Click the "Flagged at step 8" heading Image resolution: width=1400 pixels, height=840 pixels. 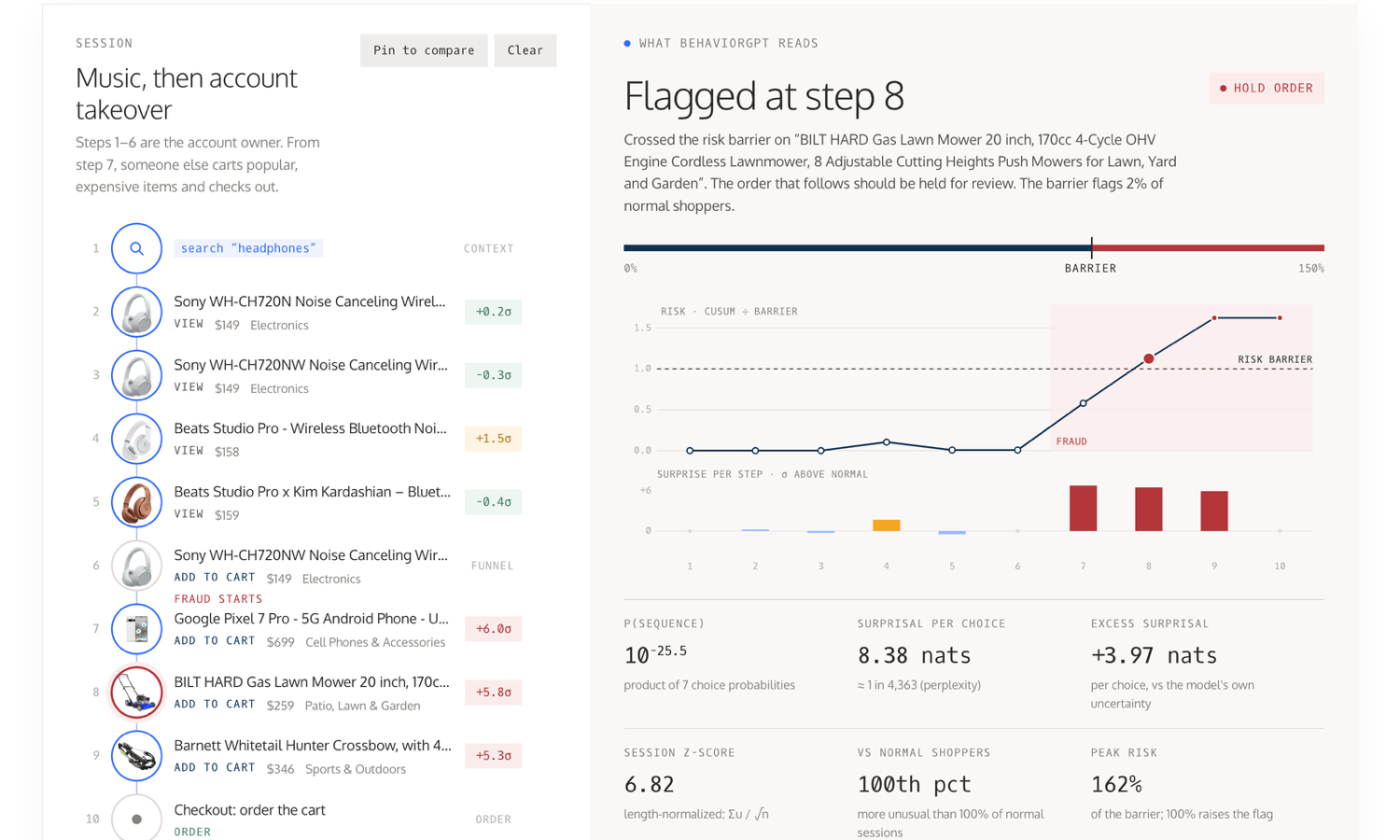(764, 95)
